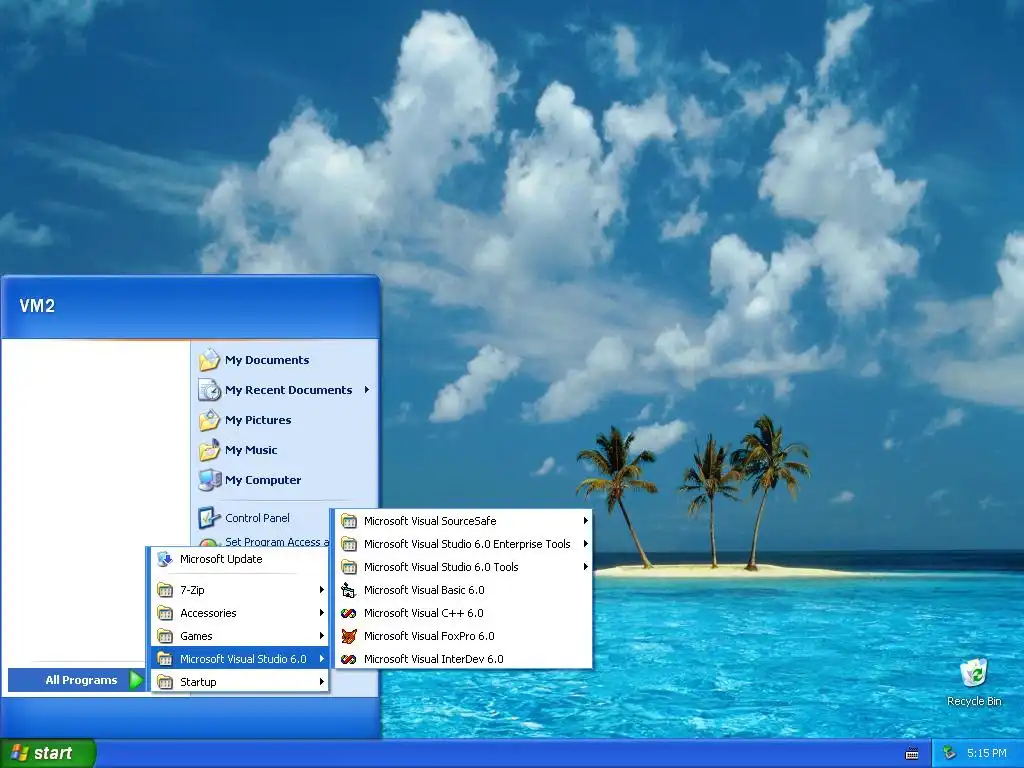Click the Microsoft Visual Studio 6.0 text label

pos(243,659)
